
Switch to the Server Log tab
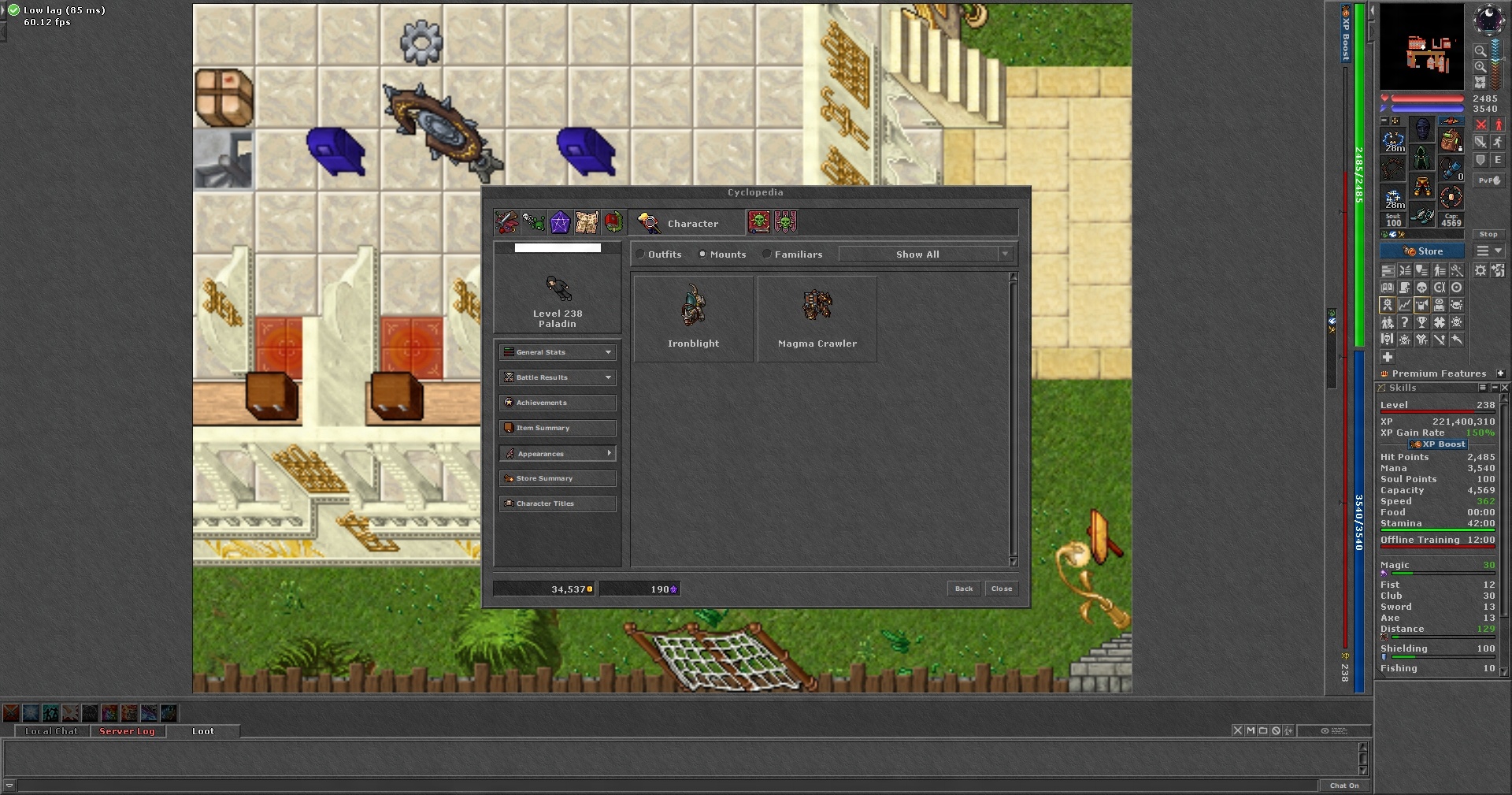coord(128,731)
